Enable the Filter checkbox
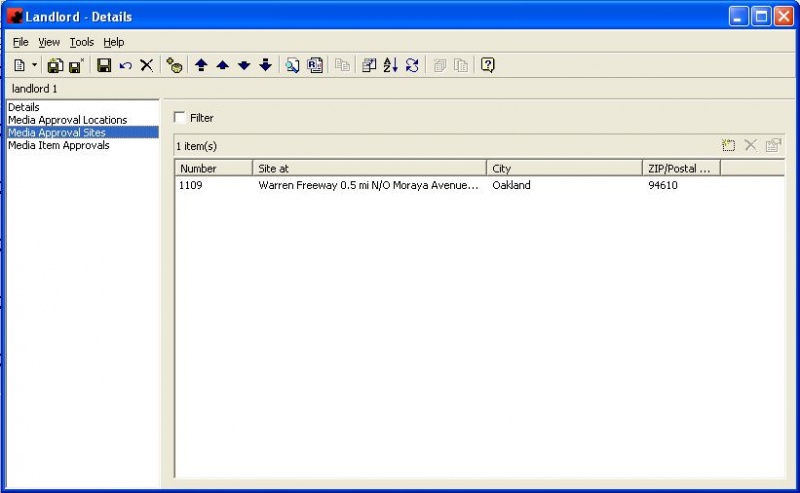The width and height of the screenshot is (800, 493). pos(180,117)
